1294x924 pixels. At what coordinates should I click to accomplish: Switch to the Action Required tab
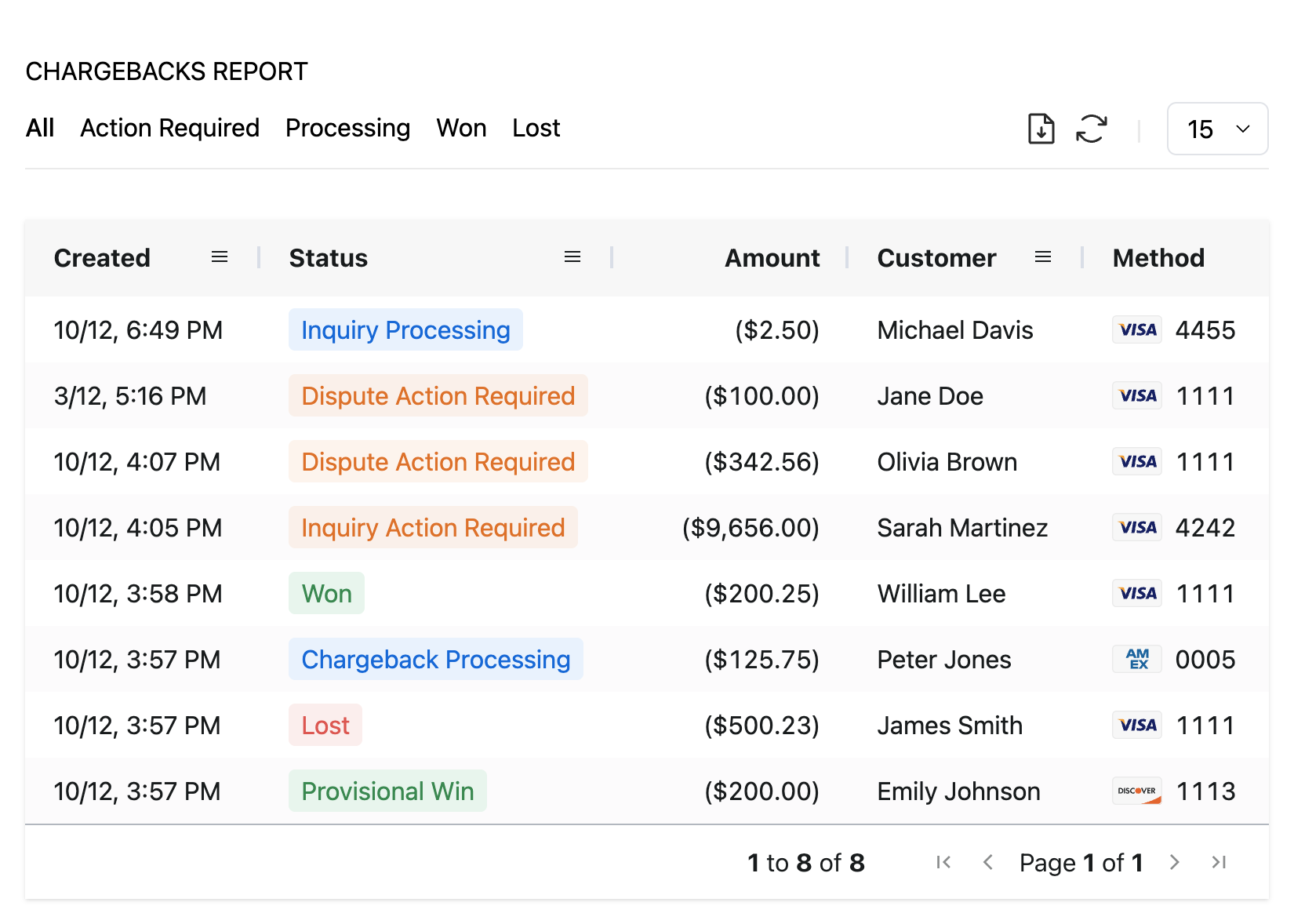coord(169,128)
